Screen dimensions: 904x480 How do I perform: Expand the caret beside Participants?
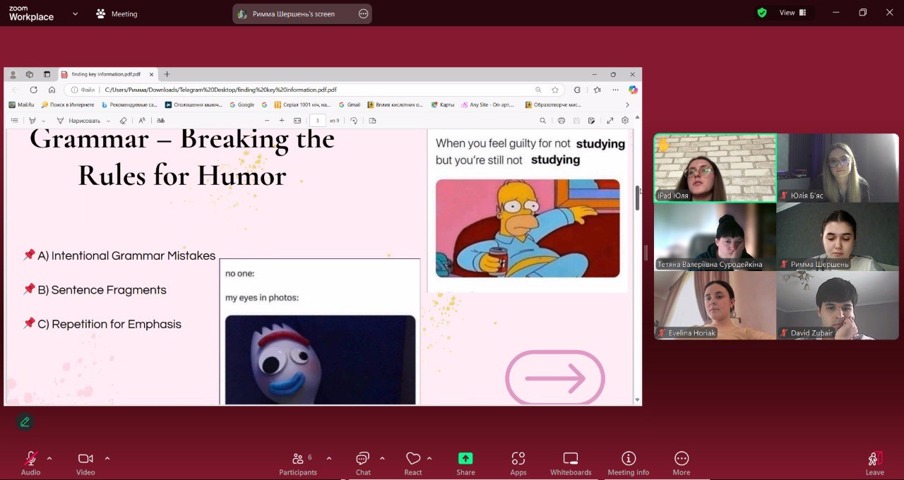pos(329,459)
